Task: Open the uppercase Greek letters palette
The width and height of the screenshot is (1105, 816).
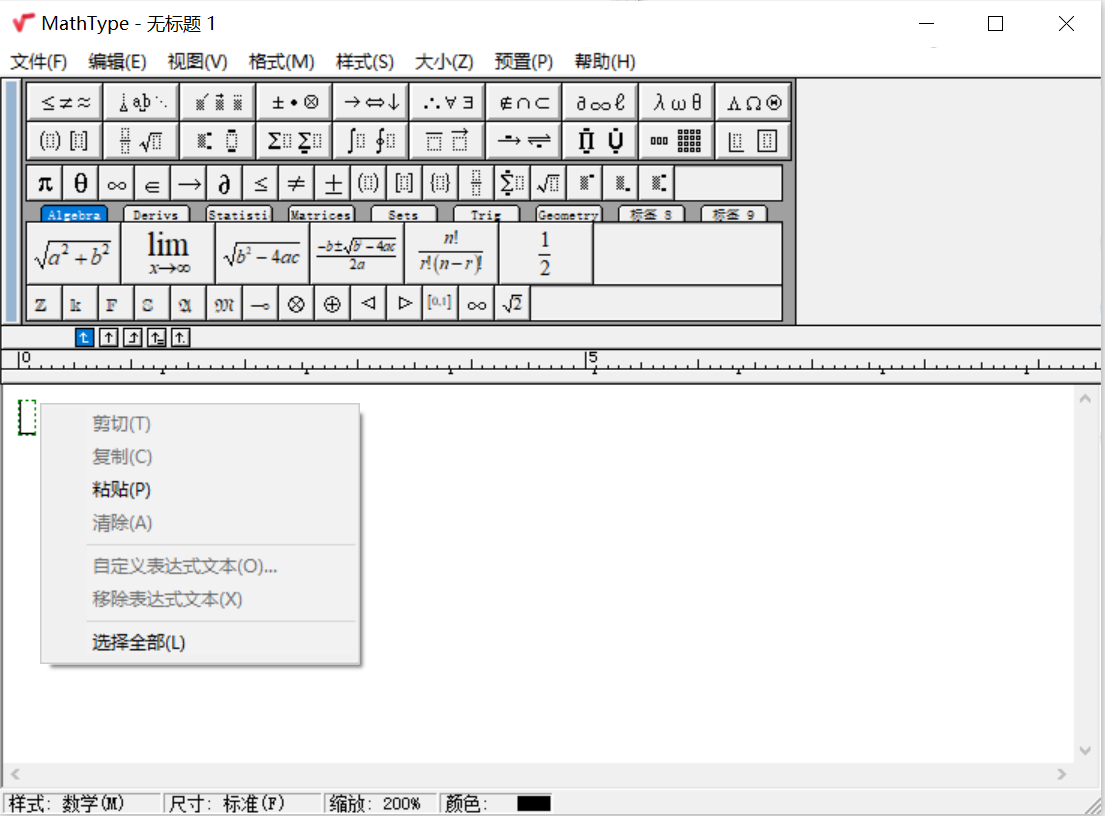Action: pos(753,103)
